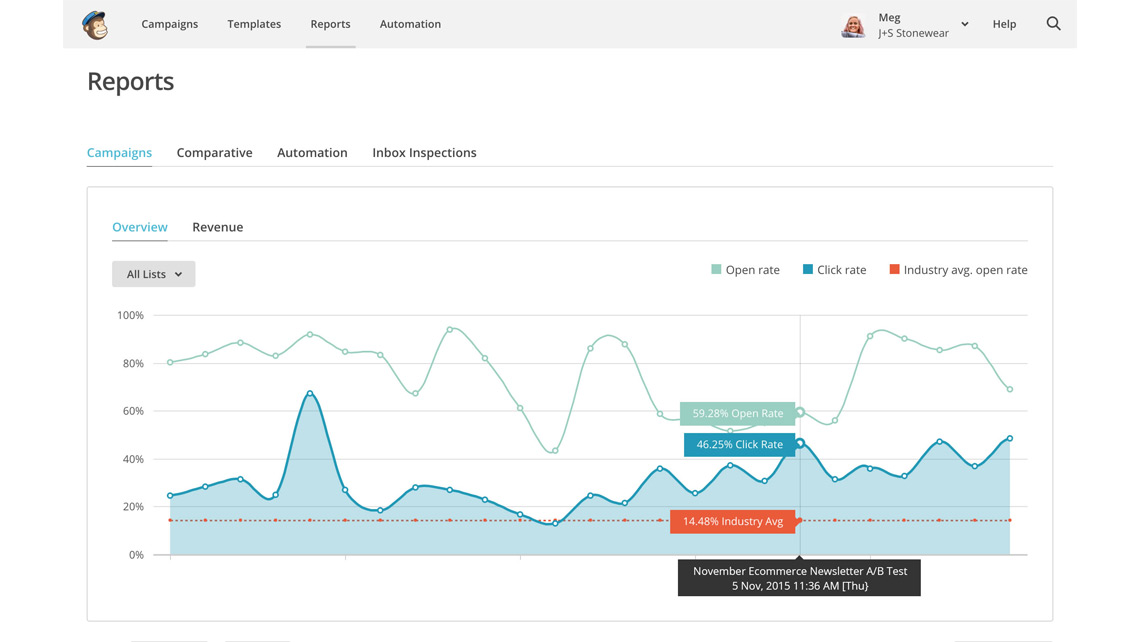The image size is (1140, 642).
Task: Click the orange Industry avg. legend swatch
Action: [894, 270]
